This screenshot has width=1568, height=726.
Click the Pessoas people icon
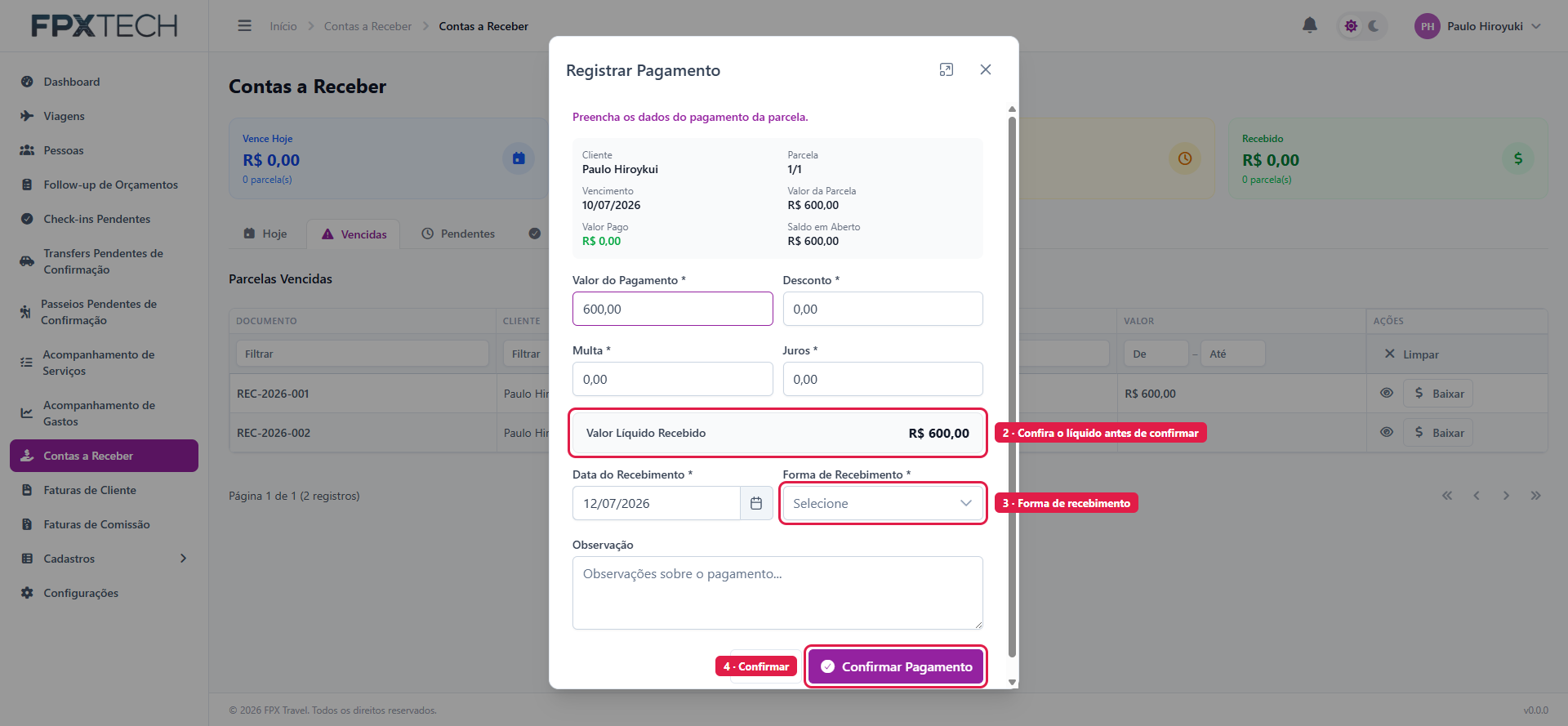click(27, 150)
